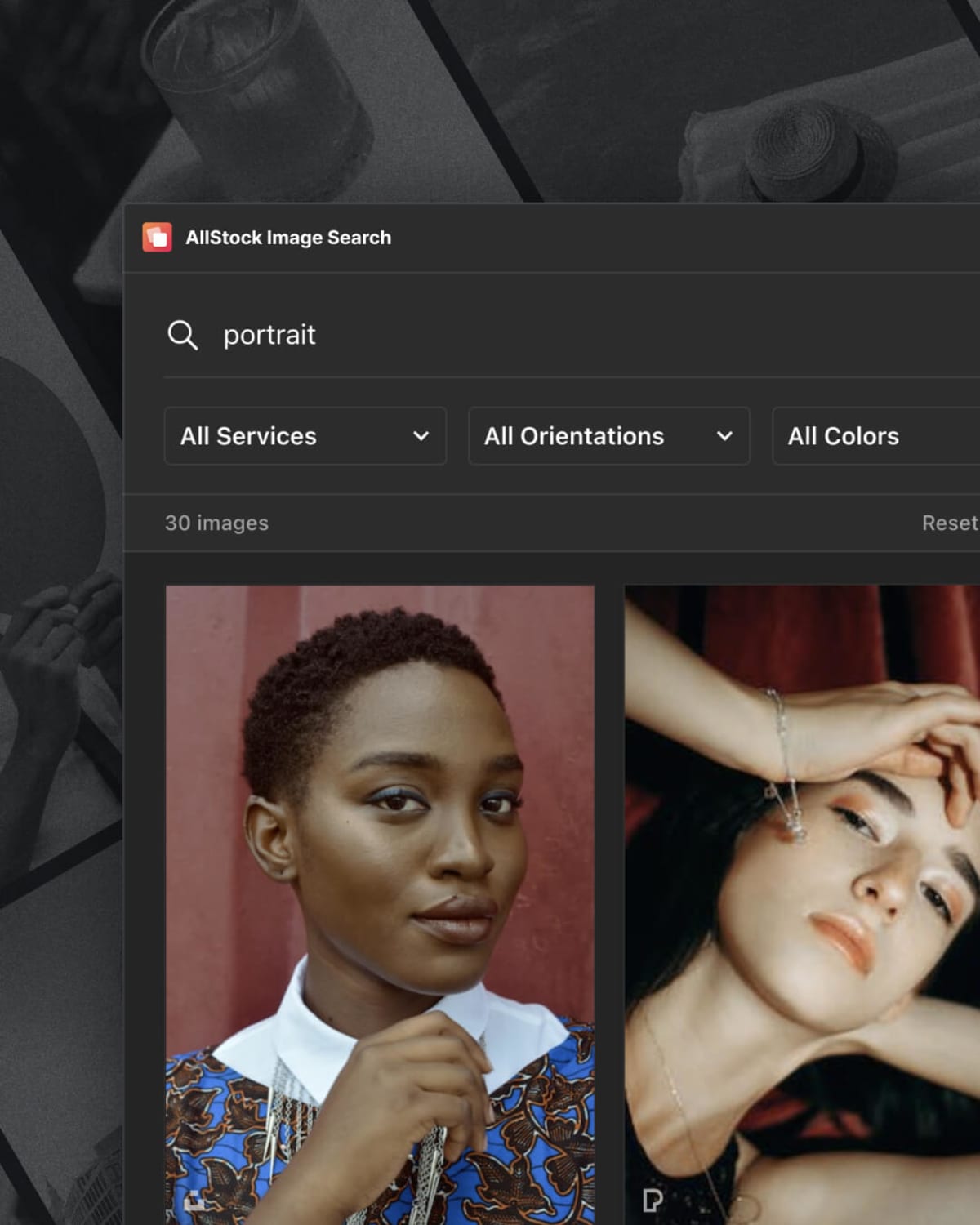Click the magnifier search icon
Viewport: 980px width, 1225px height.
(182, 335)
